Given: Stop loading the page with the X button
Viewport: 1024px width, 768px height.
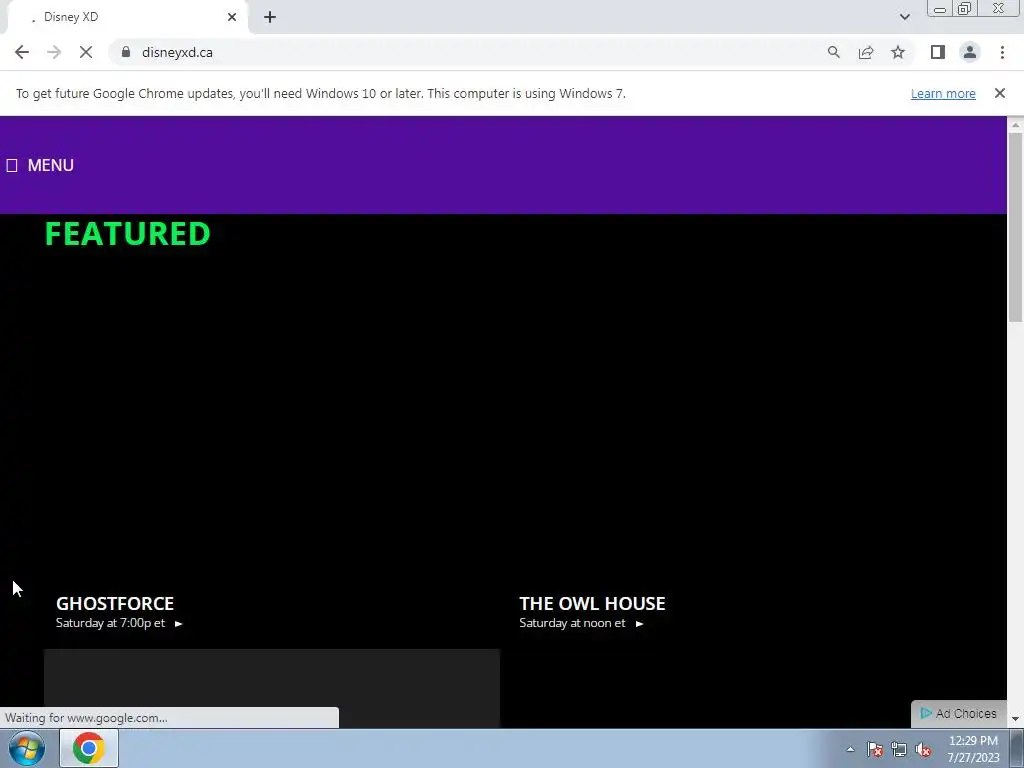Looking at the screenshot, I should click(86, 52).
